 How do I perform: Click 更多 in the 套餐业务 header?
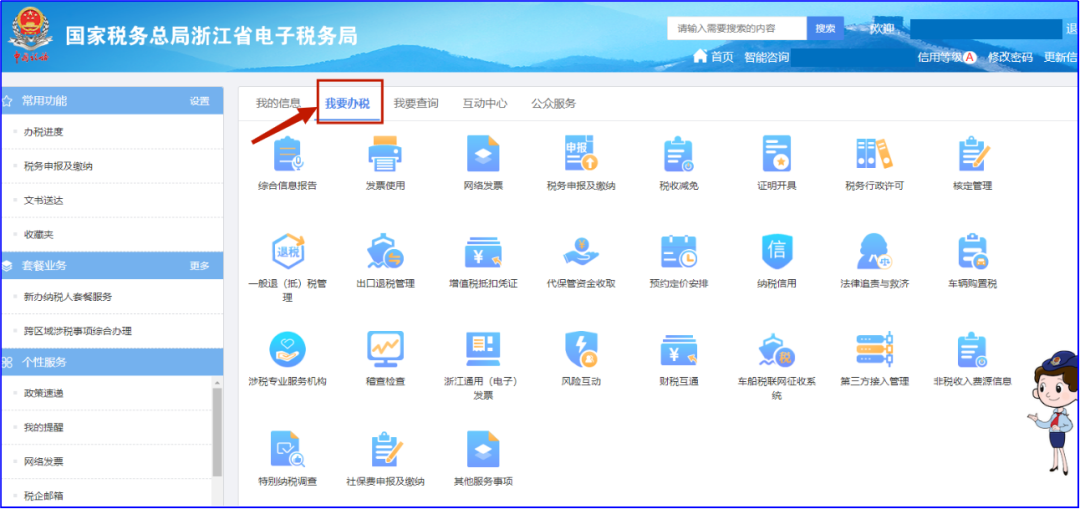(x=200, y=265)
